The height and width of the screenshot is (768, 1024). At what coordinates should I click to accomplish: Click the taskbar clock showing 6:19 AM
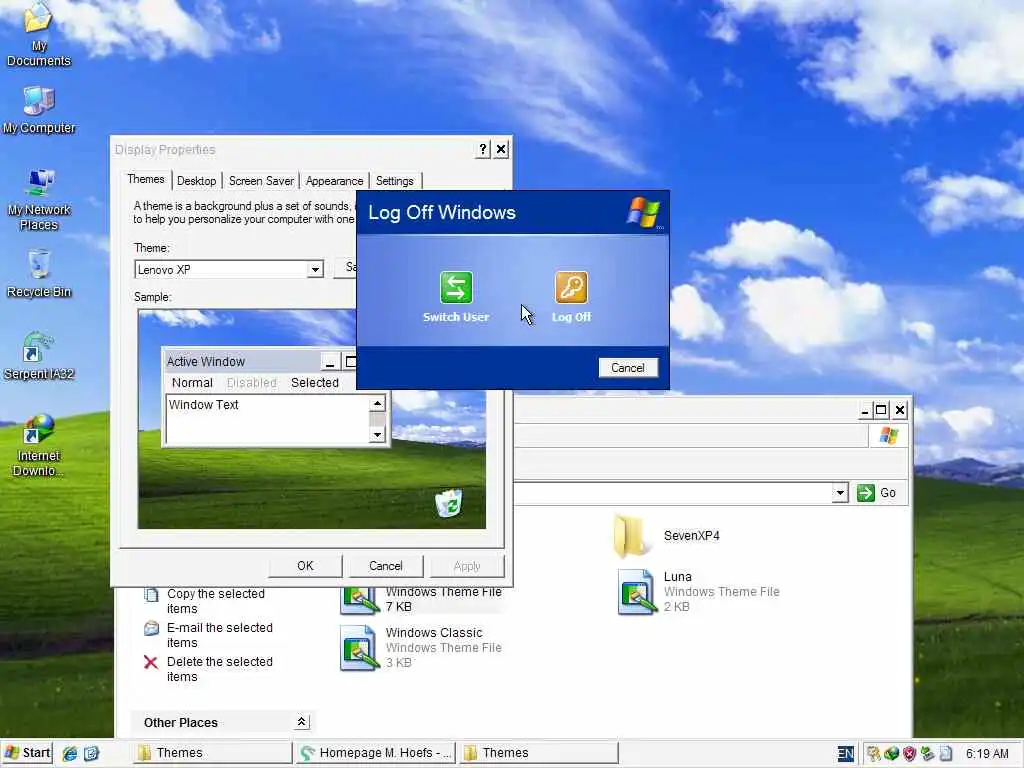[x=987, y=754]
